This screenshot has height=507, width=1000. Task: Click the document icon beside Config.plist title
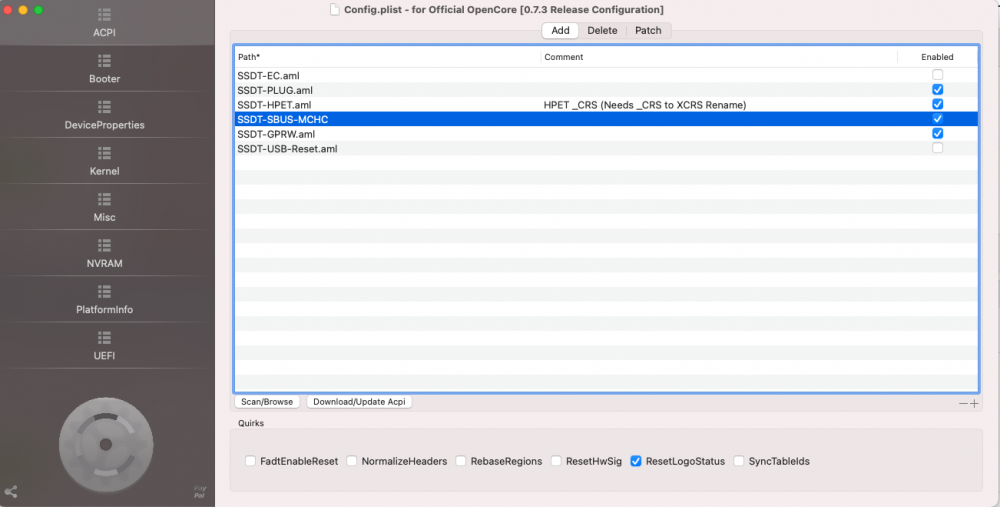tap(335, 10)
